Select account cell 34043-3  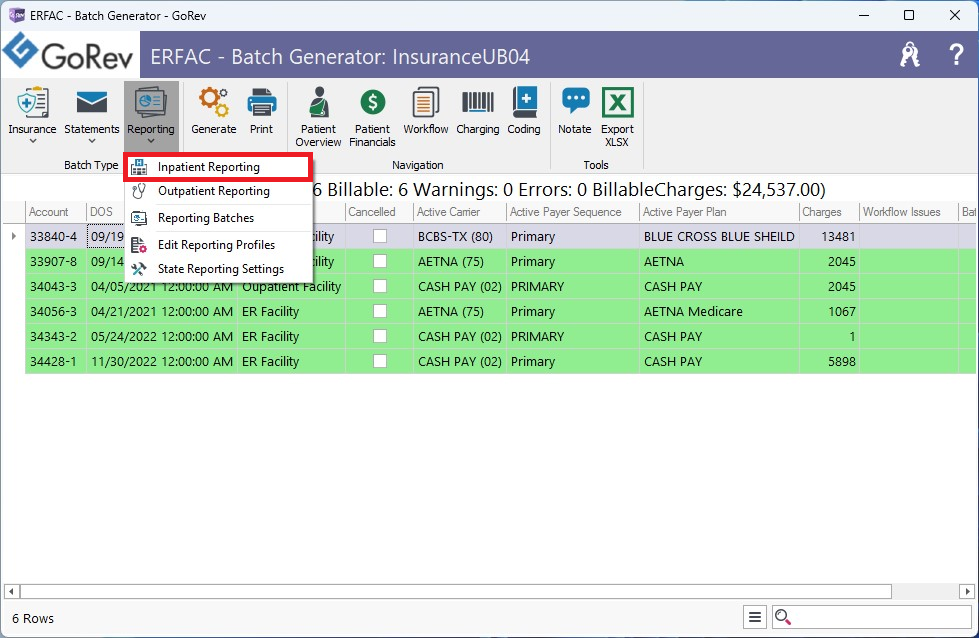point(56,287)
